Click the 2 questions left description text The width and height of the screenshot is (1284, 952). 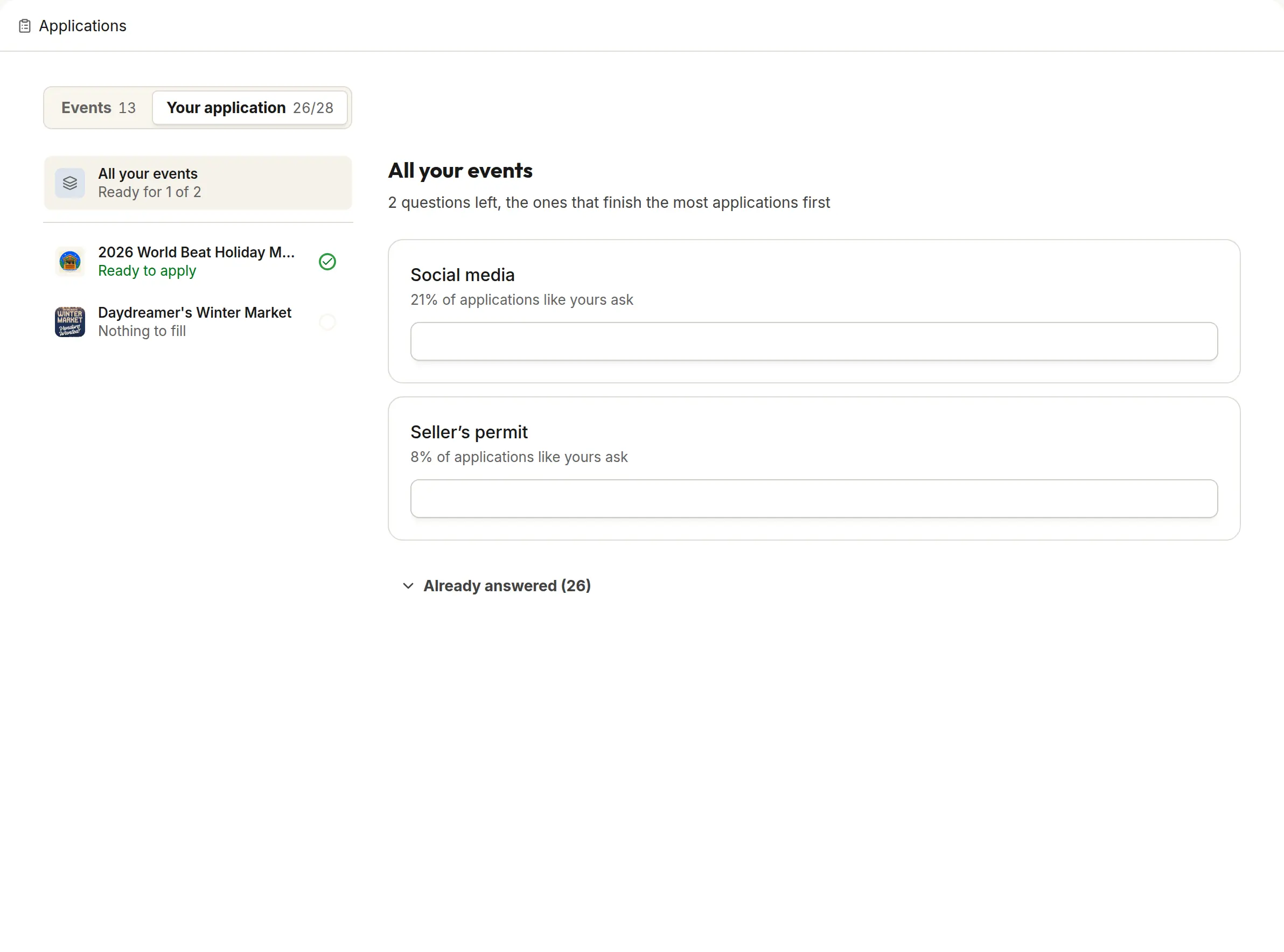coord(609,203)
